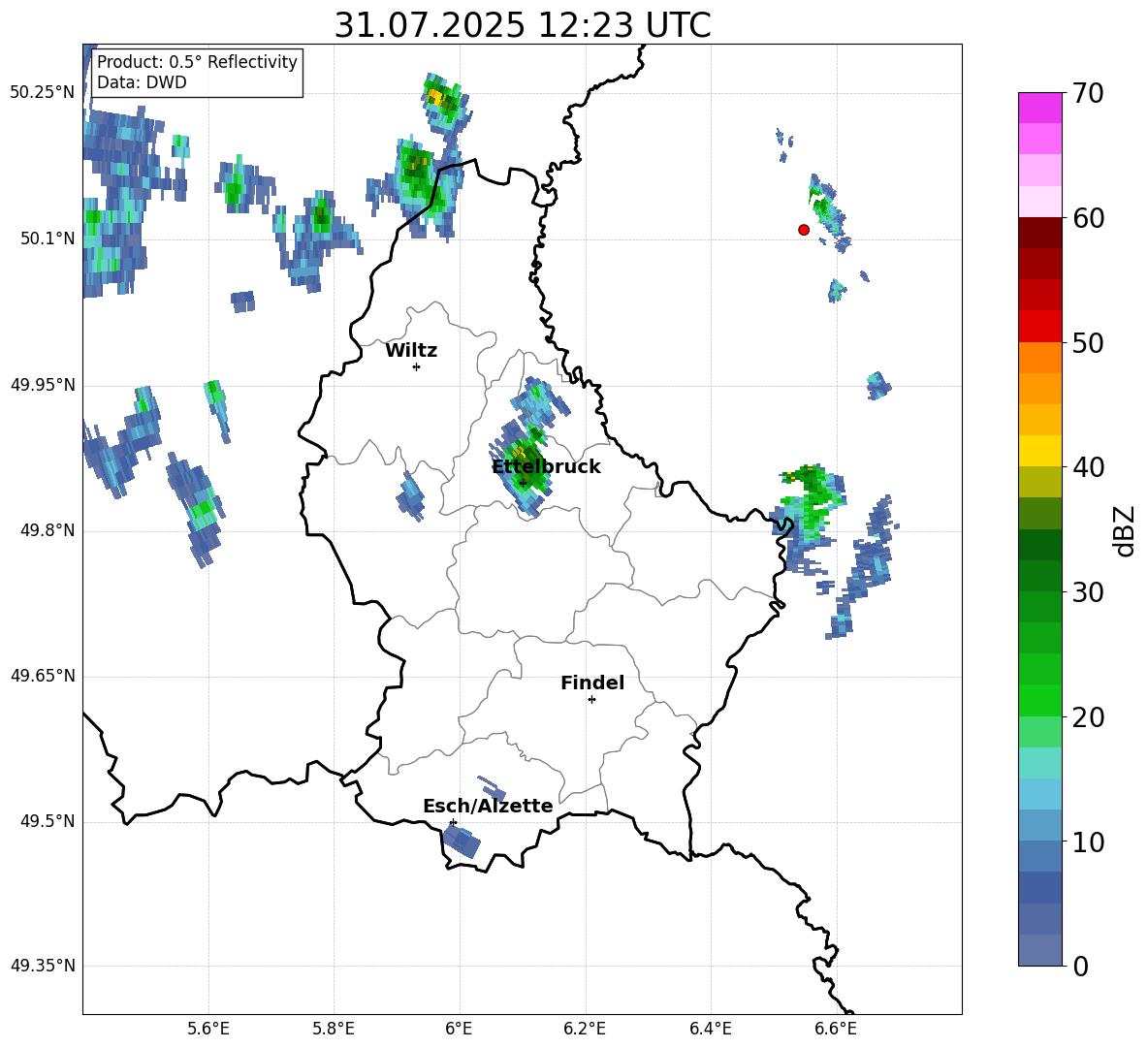Click the 6.4°E longitude label
1148x1048 pixels.
pyautogui.click(x=710, y=1029)
